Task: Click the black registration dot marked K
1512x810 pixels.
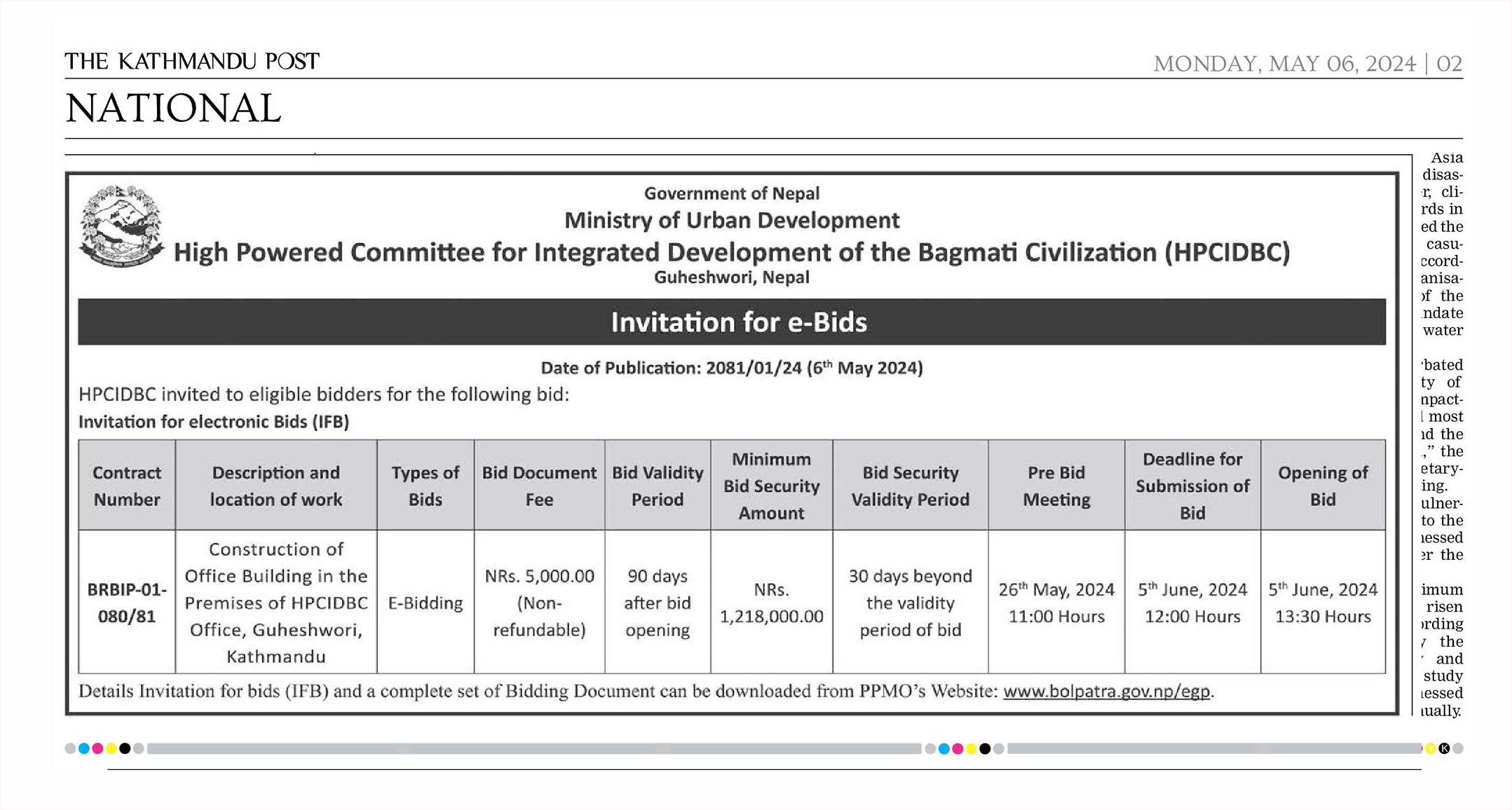Action: pos(1444,748)
